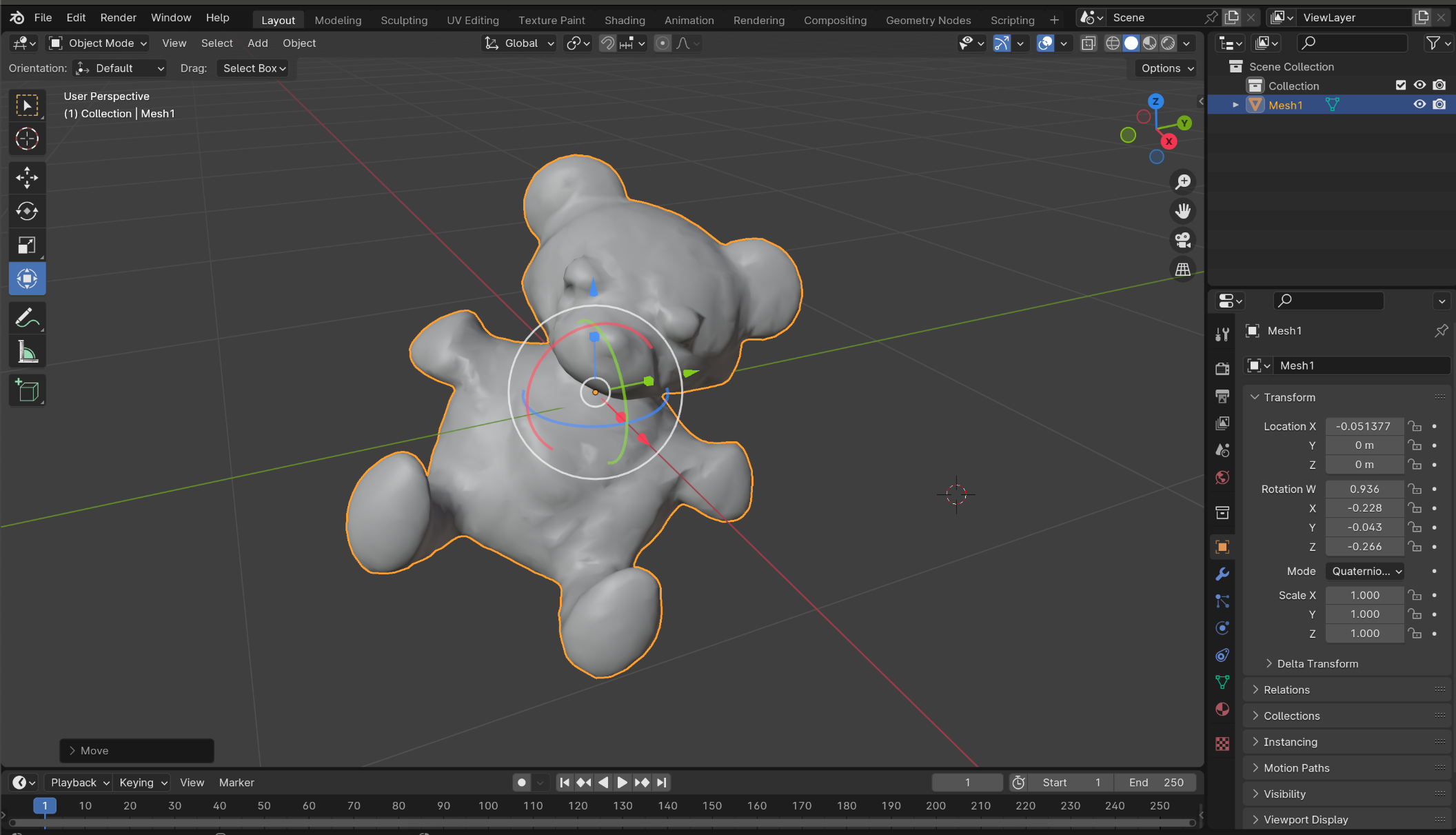Viewport: 1456px width, 835px height.
Task: Toggle proportional editing in header
Action: coord(663,43)
